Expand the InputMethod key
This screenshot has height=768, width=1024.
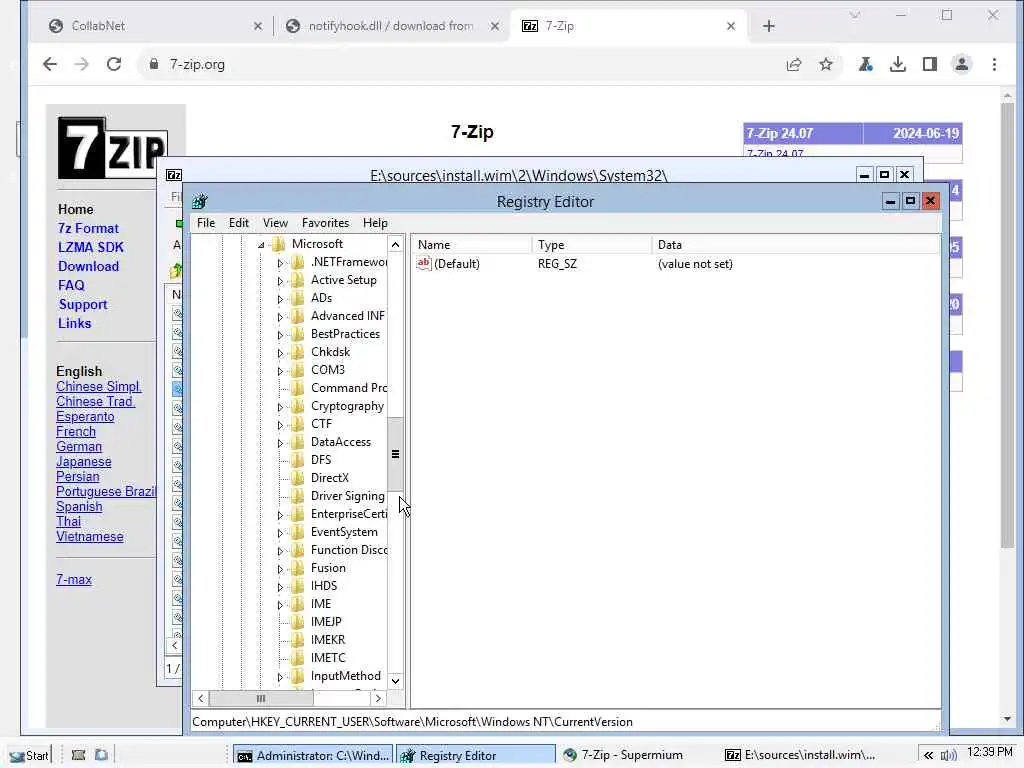tap(280, 677)
